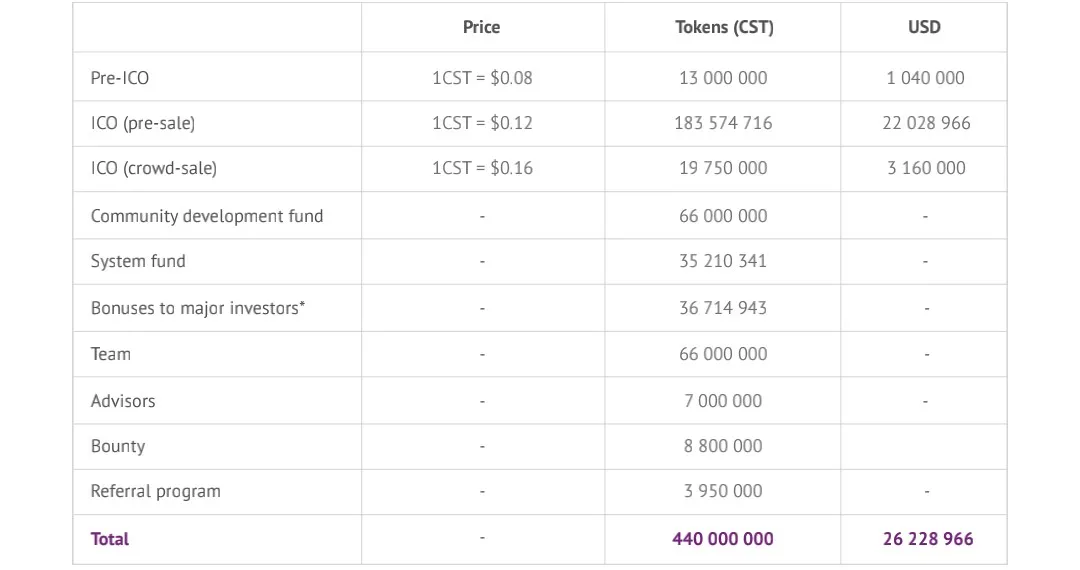The image size is (1080, 570).
Task: Select the ICO (pre-sale) row label
Action: [x=143, y=123]
